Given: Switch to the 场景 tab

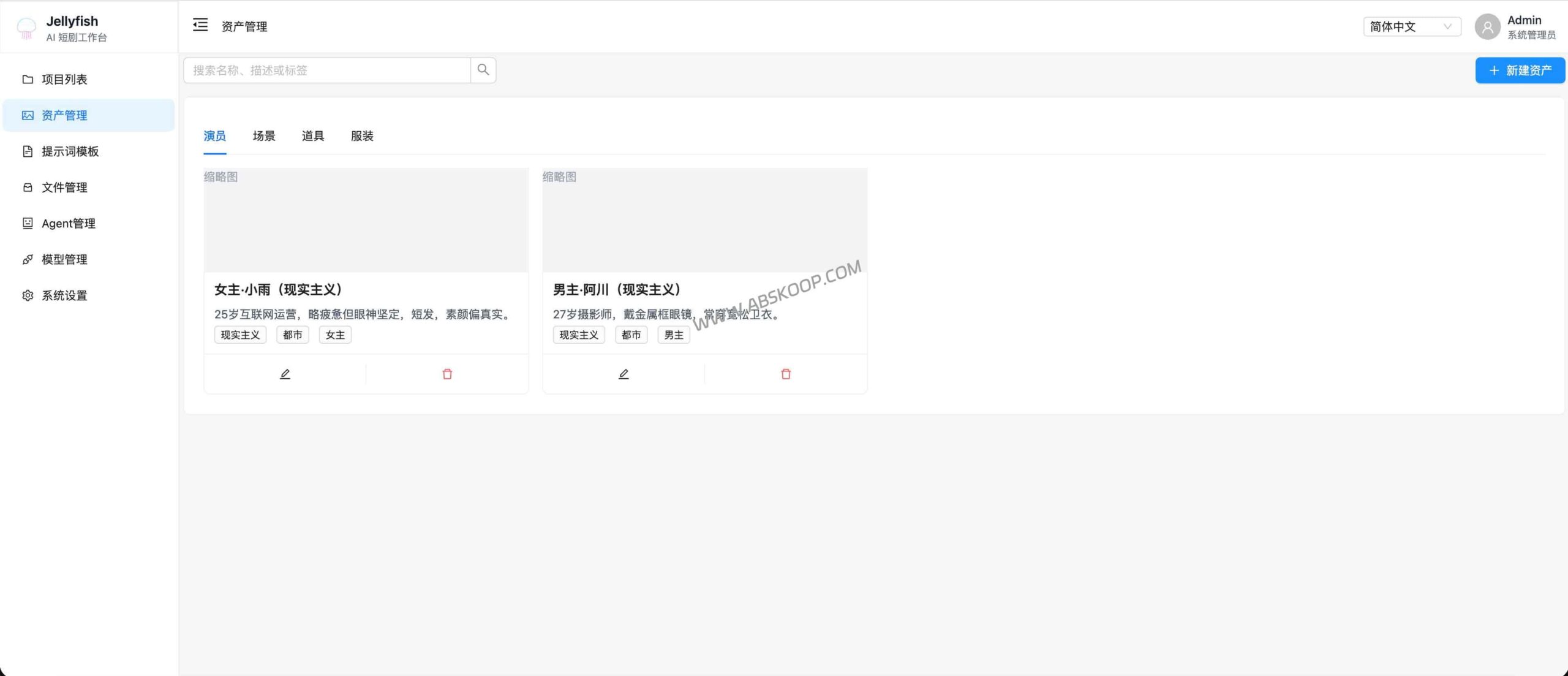Looking at the screenshot, I should [263, 136].
